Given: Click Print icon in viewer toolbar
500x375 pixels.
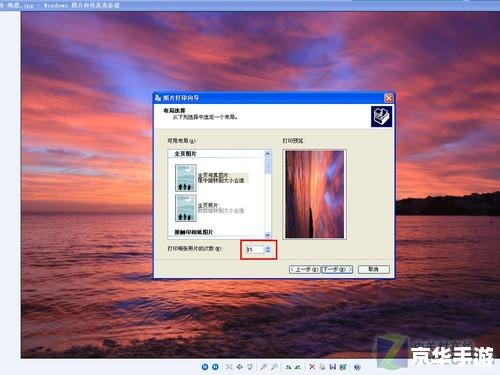Looking at the screenshot, I should (322, 367).
